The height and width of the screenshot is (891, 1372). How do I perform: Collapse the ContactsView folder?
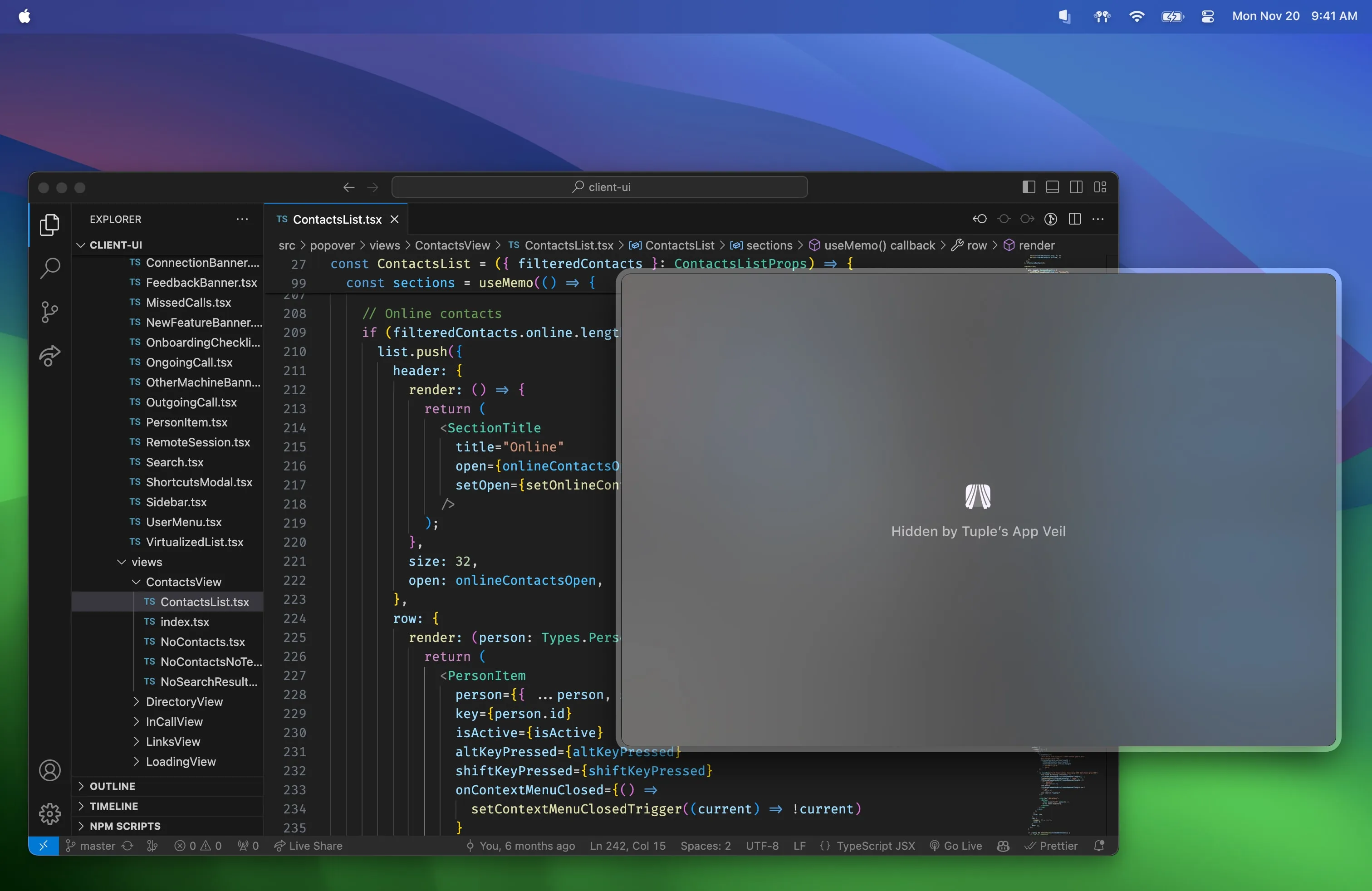[183, 582]
